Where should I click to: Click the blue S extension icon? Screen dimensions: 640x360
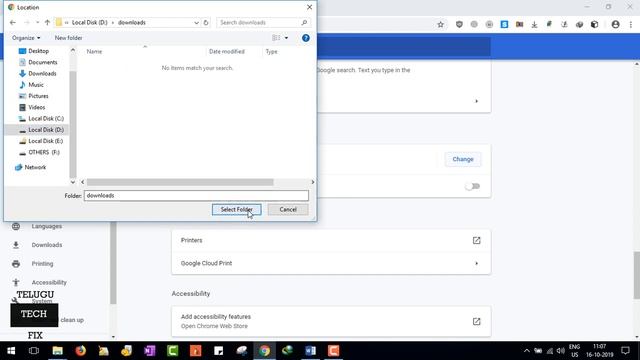(x=504, y=24)
